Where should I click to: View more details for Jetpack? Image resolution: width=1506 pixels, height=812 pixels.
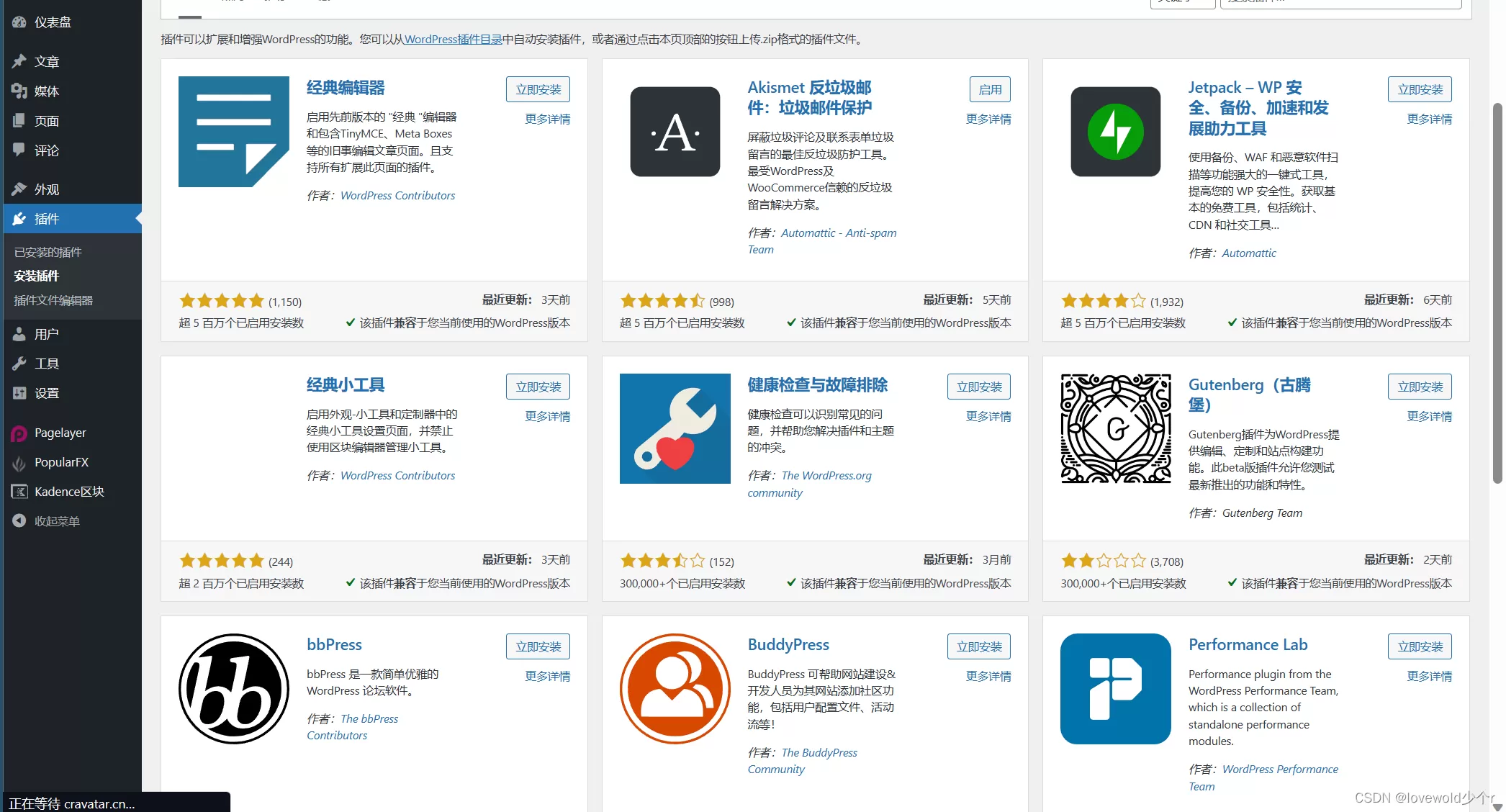point(1429,119)
